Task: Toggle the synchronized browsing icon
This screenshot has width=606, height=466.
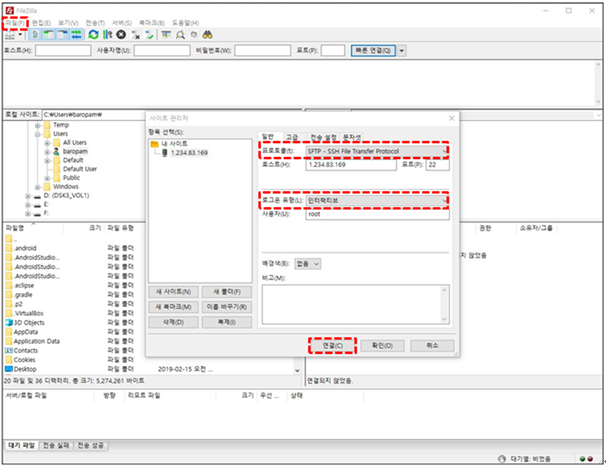Action: [194, 35]
